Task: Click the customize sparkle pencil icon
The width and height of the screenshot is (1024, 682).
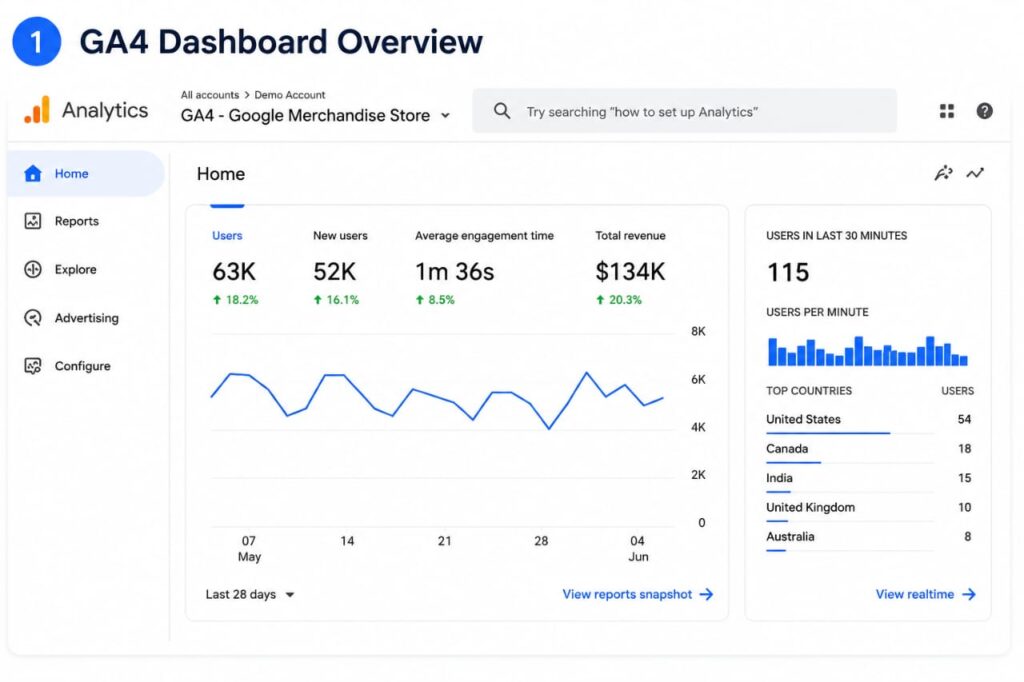Action: [943, 173]
